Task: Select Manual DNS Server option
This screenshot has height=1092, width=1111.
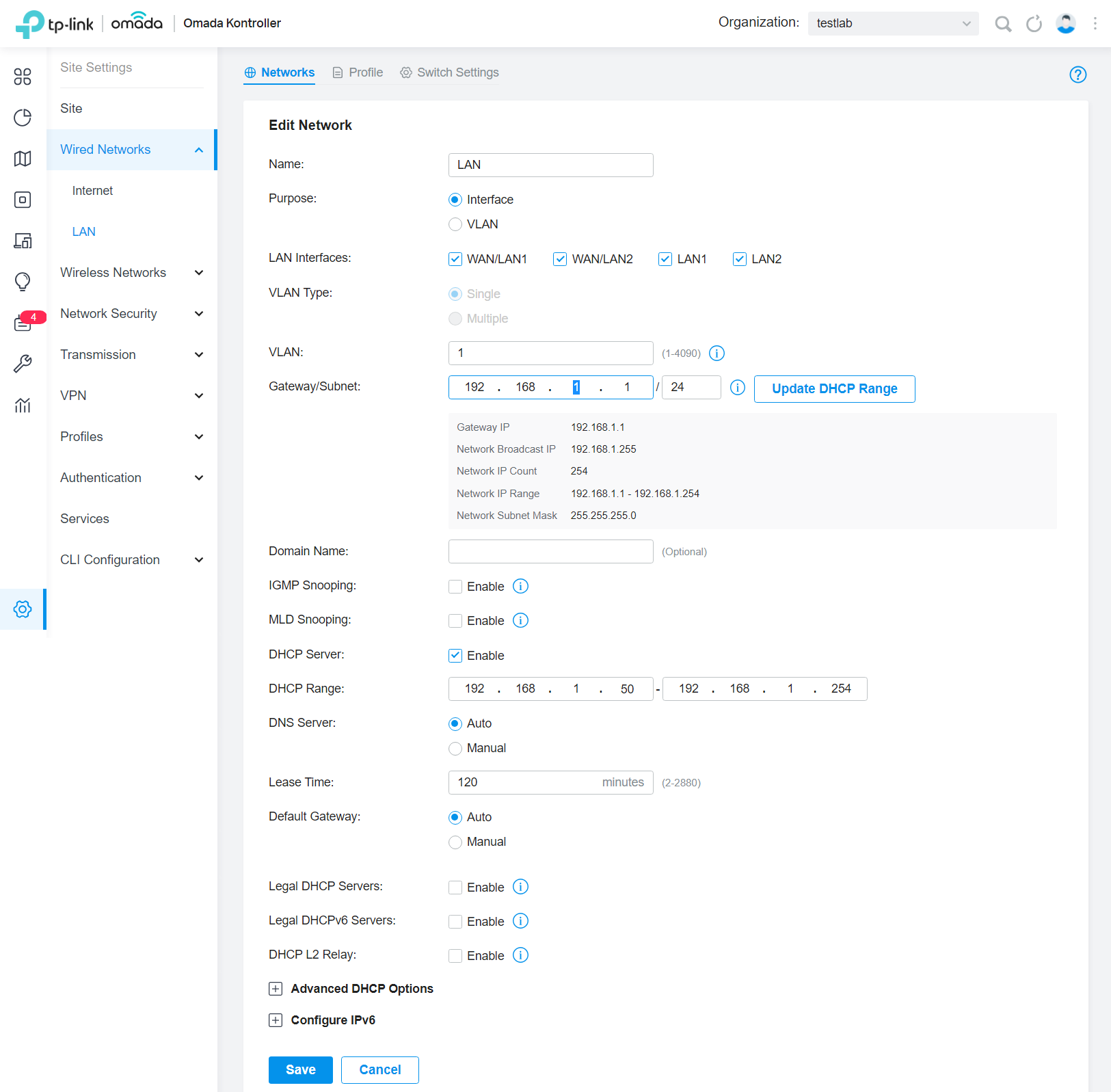Action: pyautogui.click(x=455, y=749)
